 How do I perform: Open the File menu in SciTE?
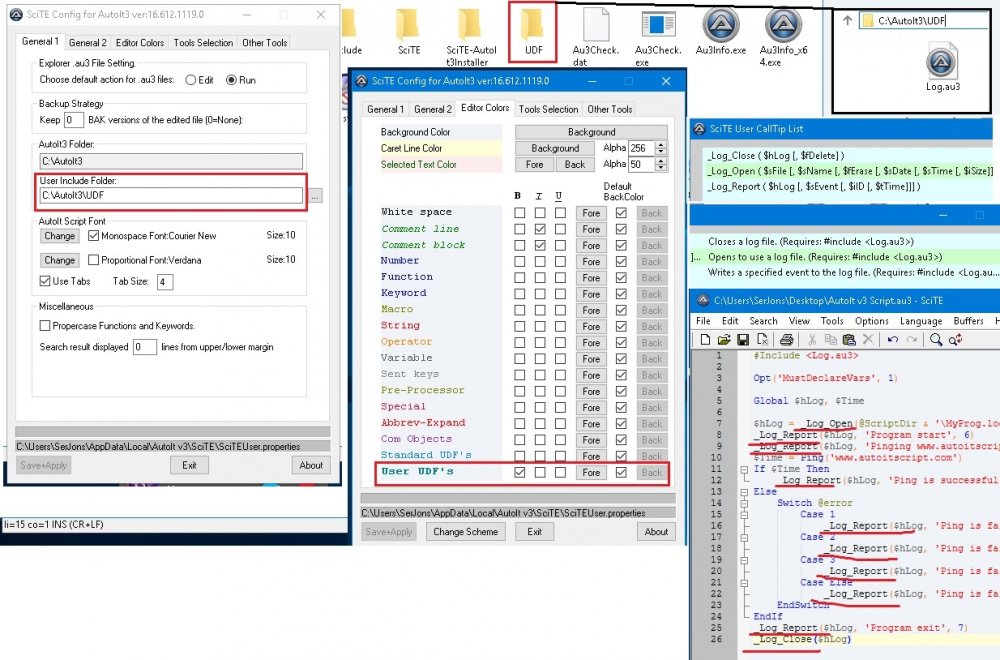pyautogui.click(x=703, y=321)
